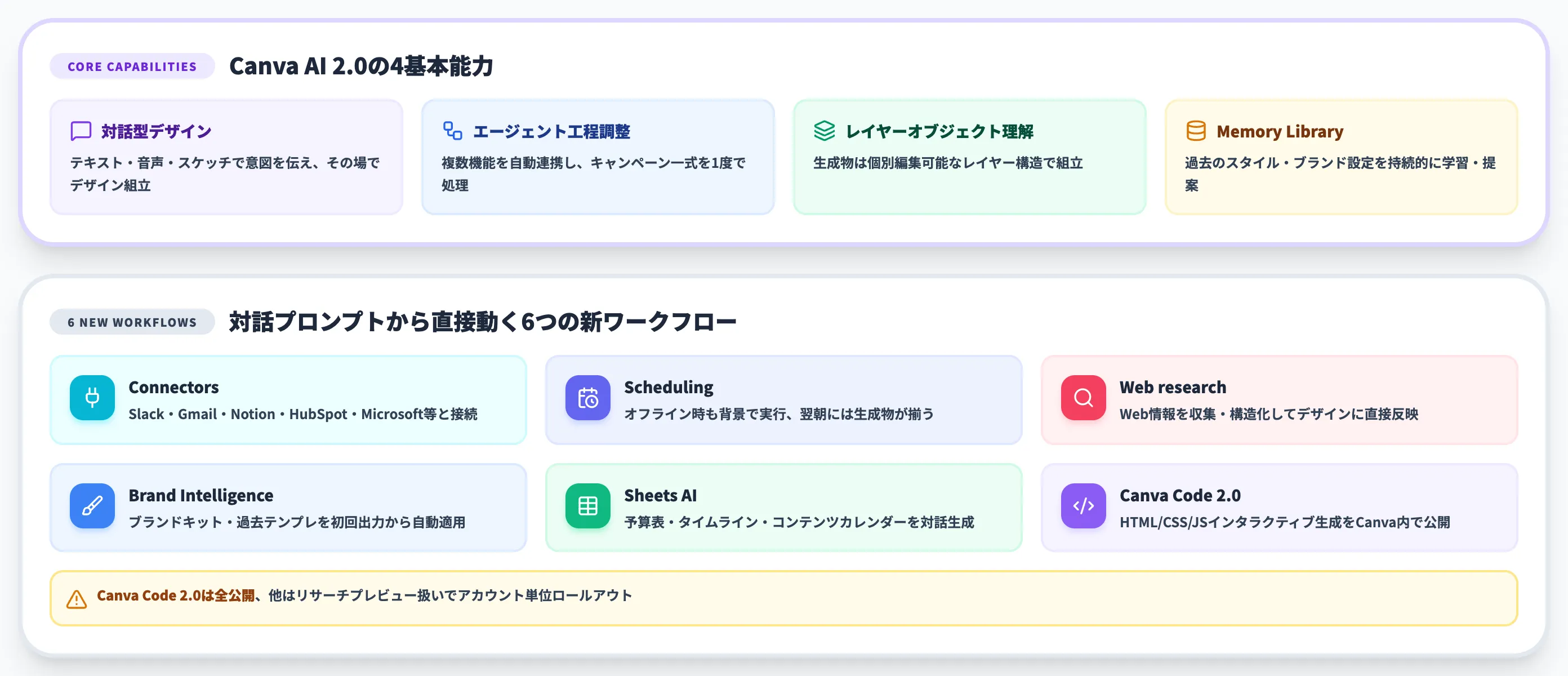Viewport: 1568px width, 676px height.
Task: Click the agent workflow icon beside エージェント工程調整
Action: [452, 131]
